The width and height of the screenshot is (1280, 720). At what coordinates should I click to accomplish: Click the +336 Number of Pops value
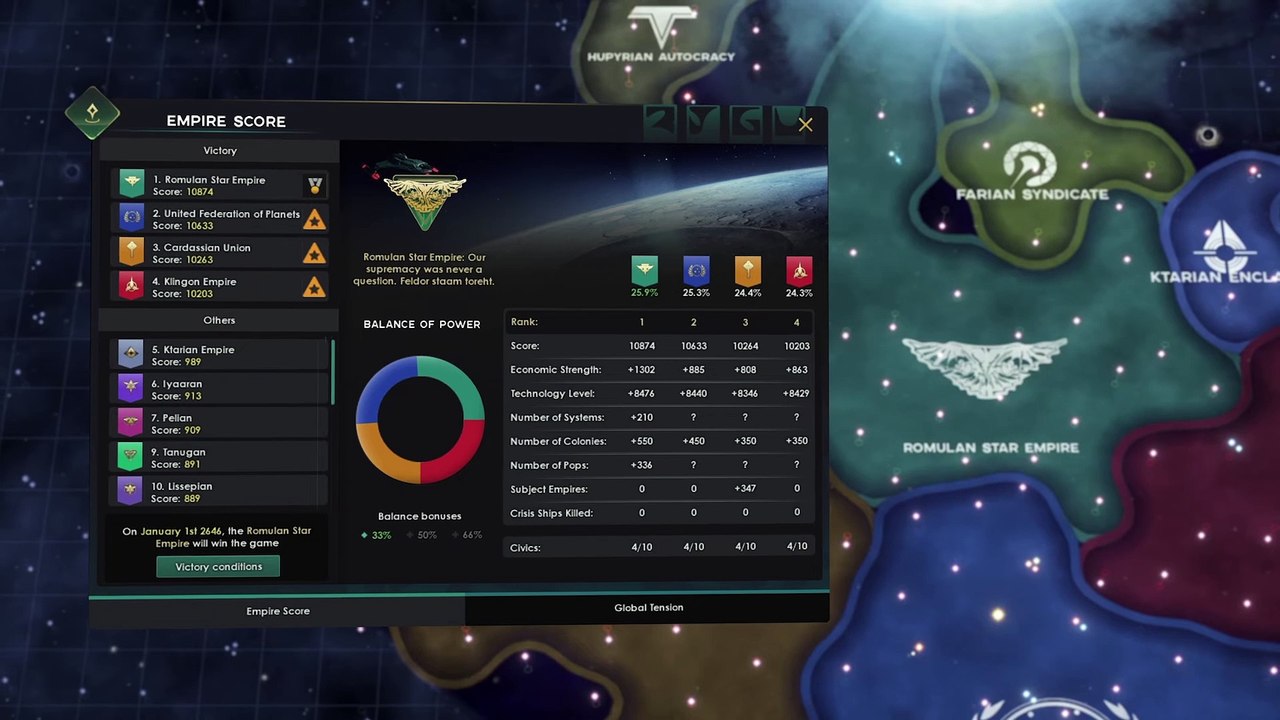[x=641, y=465]
